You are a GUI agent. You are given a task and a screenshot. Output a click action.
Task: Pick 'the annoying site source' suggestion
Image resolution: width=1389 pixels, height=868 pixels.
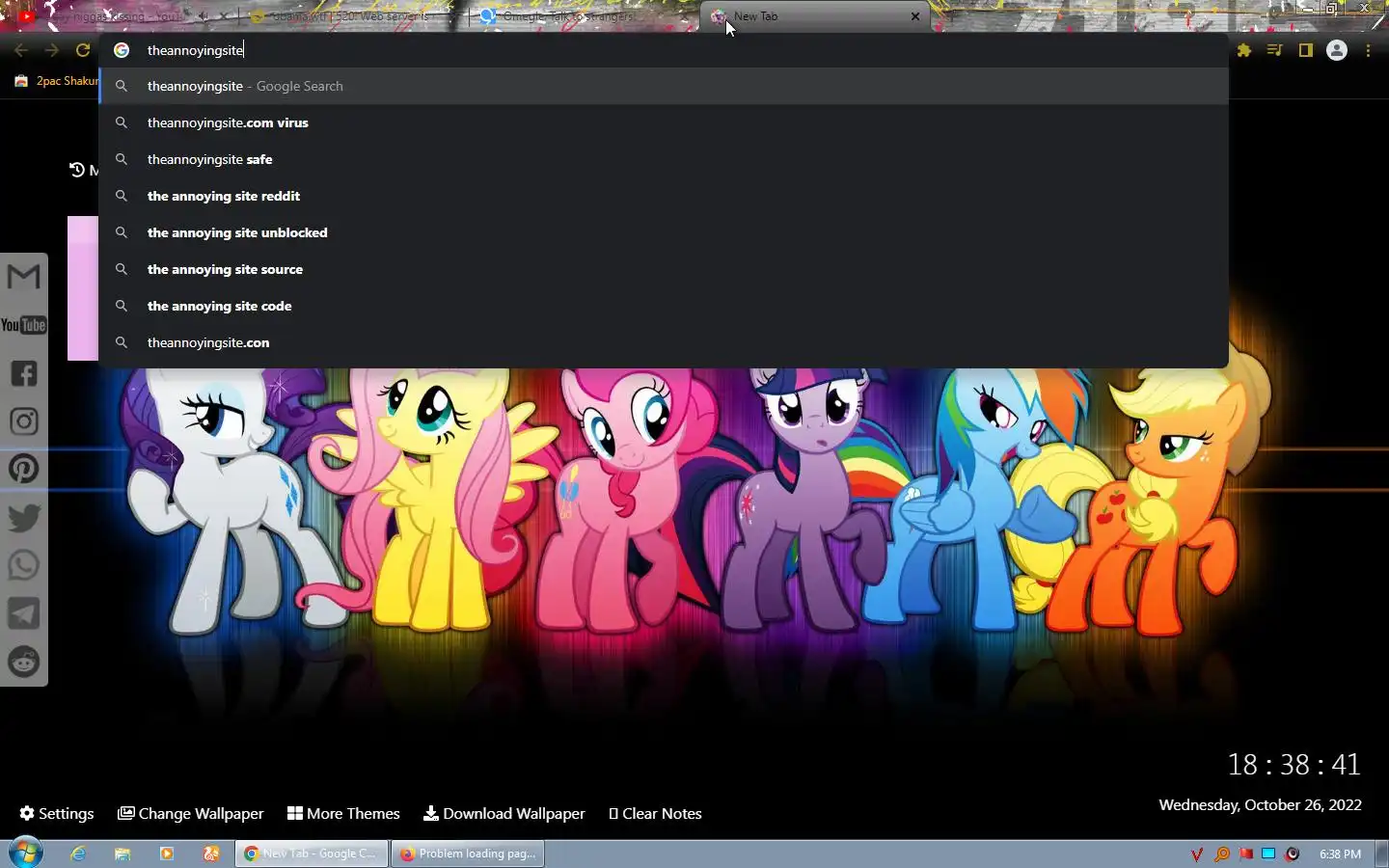click(x=664, y=269)
